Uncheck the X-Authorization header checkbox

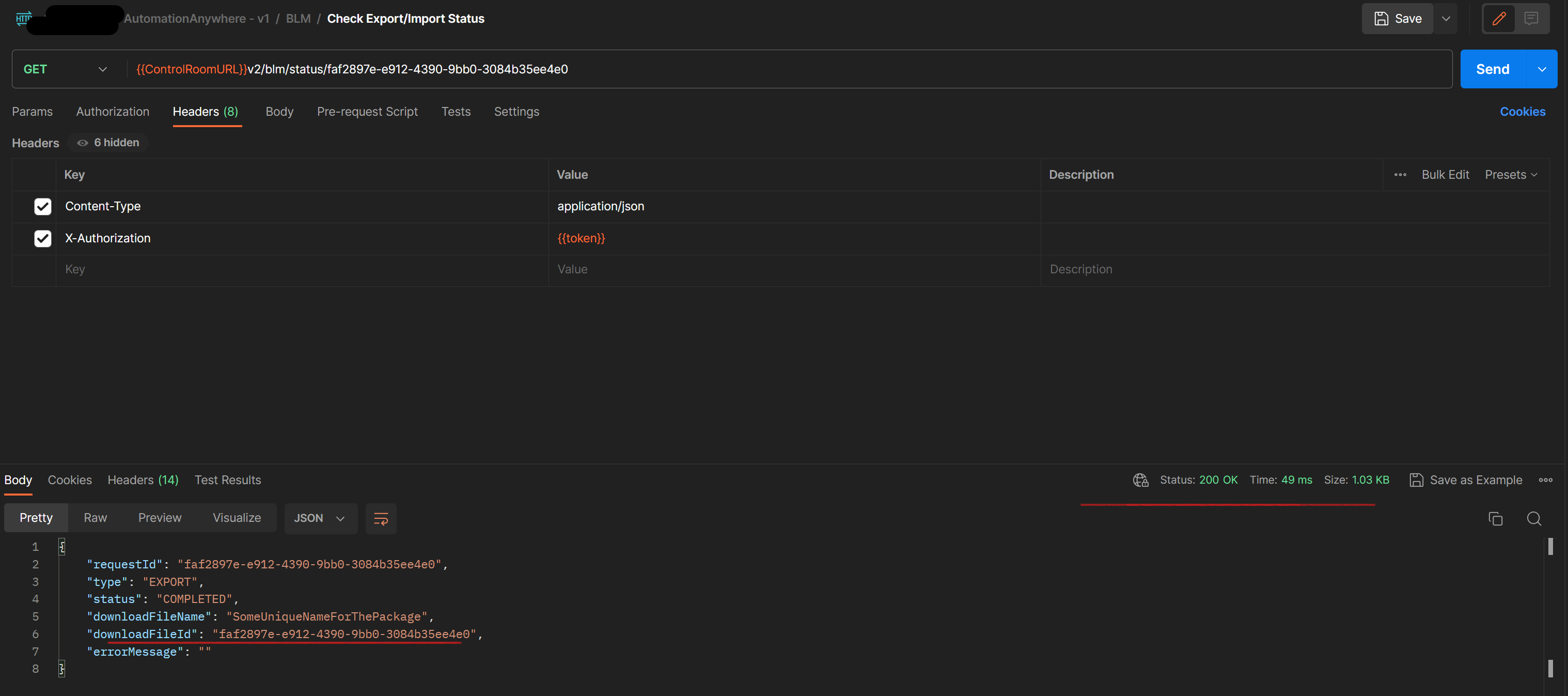(42, 238)
